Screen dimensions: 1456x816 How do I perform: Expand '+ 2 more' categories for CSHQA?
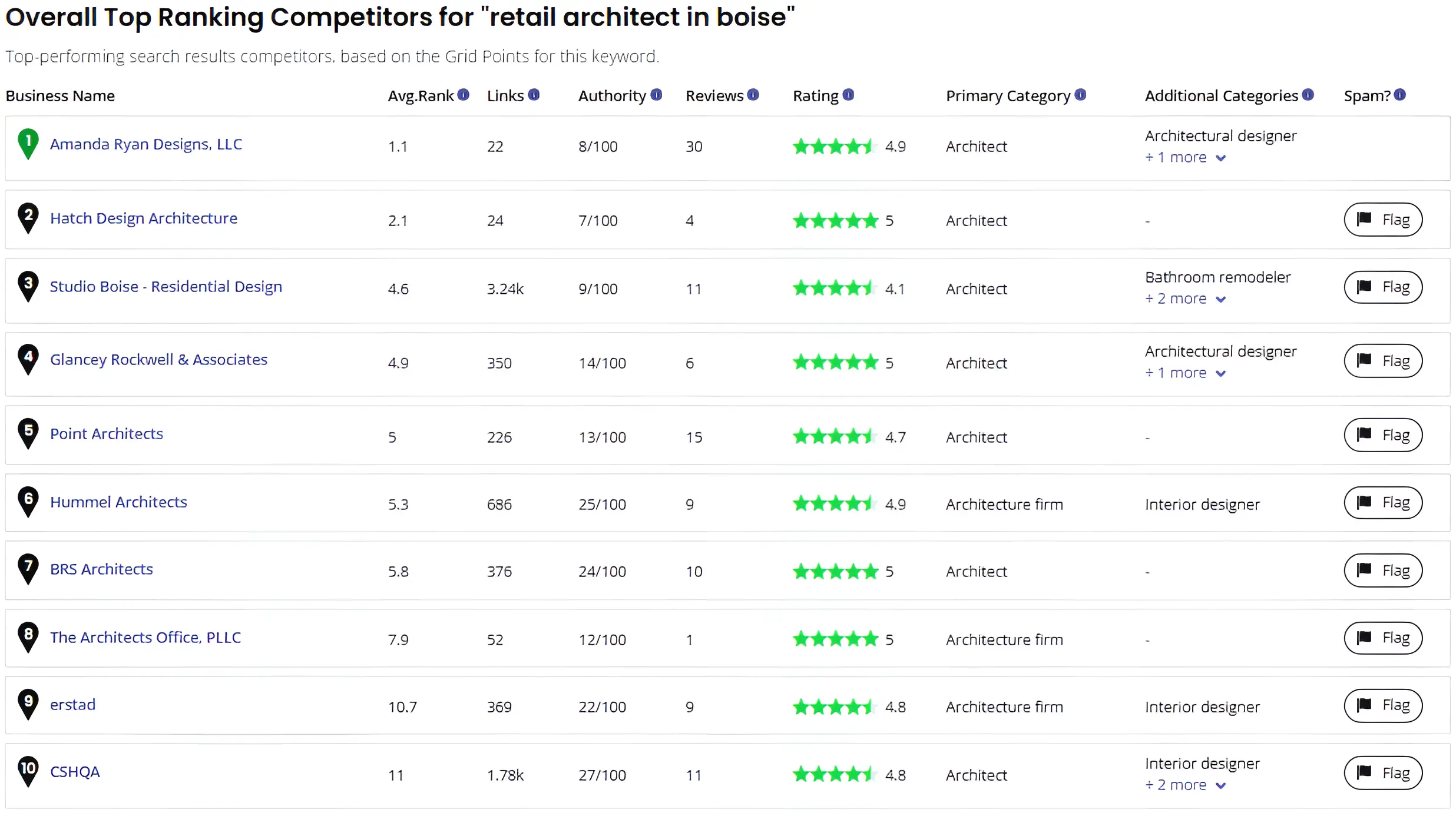click(1186, 785)
